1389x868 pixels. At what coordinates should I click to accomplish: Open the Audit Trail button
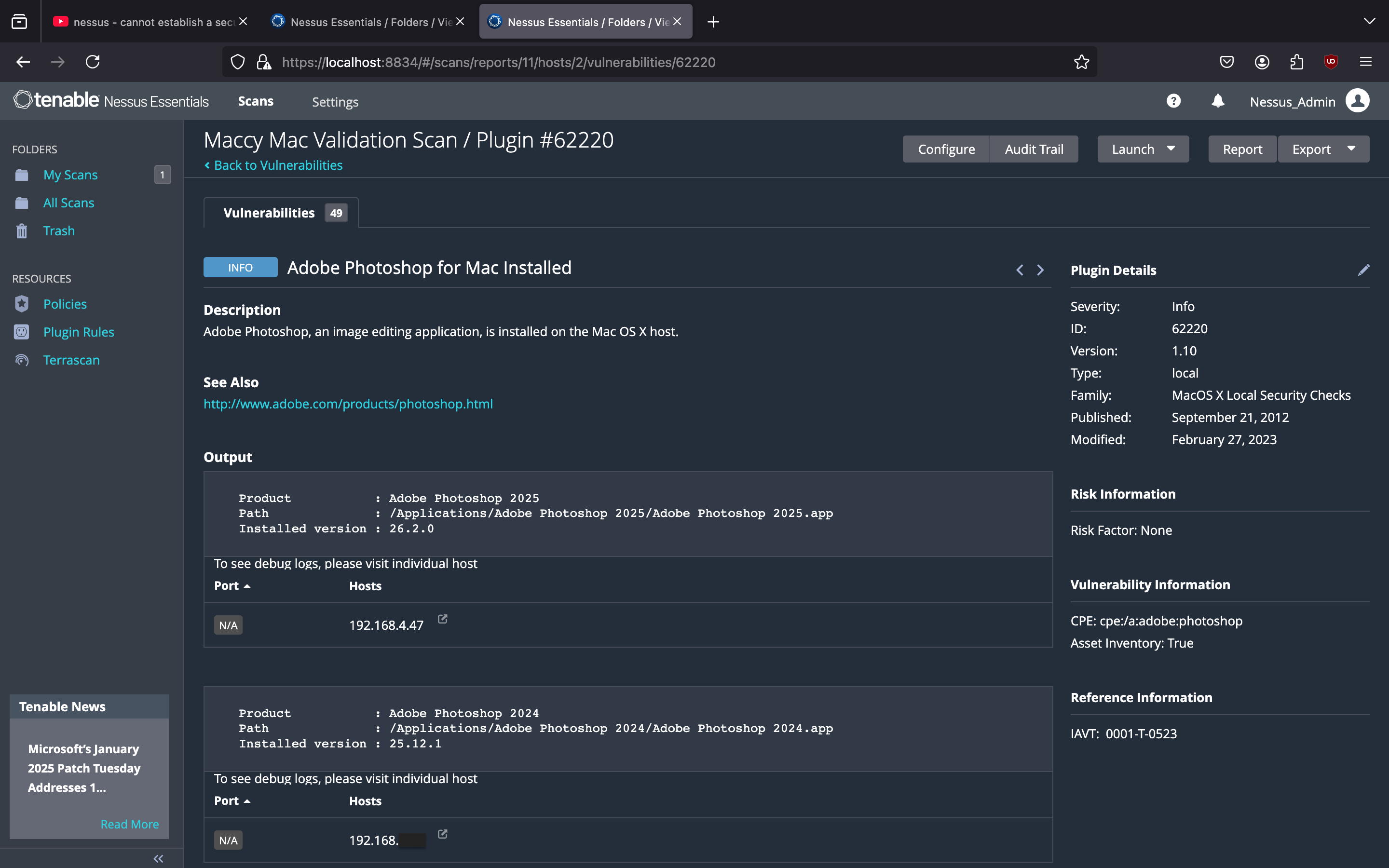pos(1034,149)
